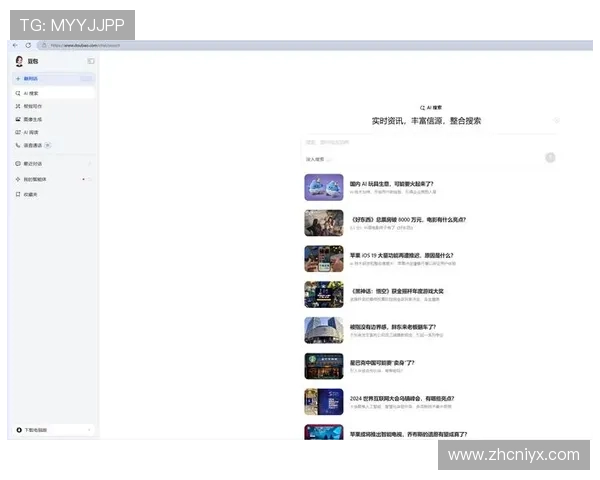The height and width of the screenshot is (480, 600).
Task: Open 2024 世界互联网大会 headline
Action: click(402, 398)
